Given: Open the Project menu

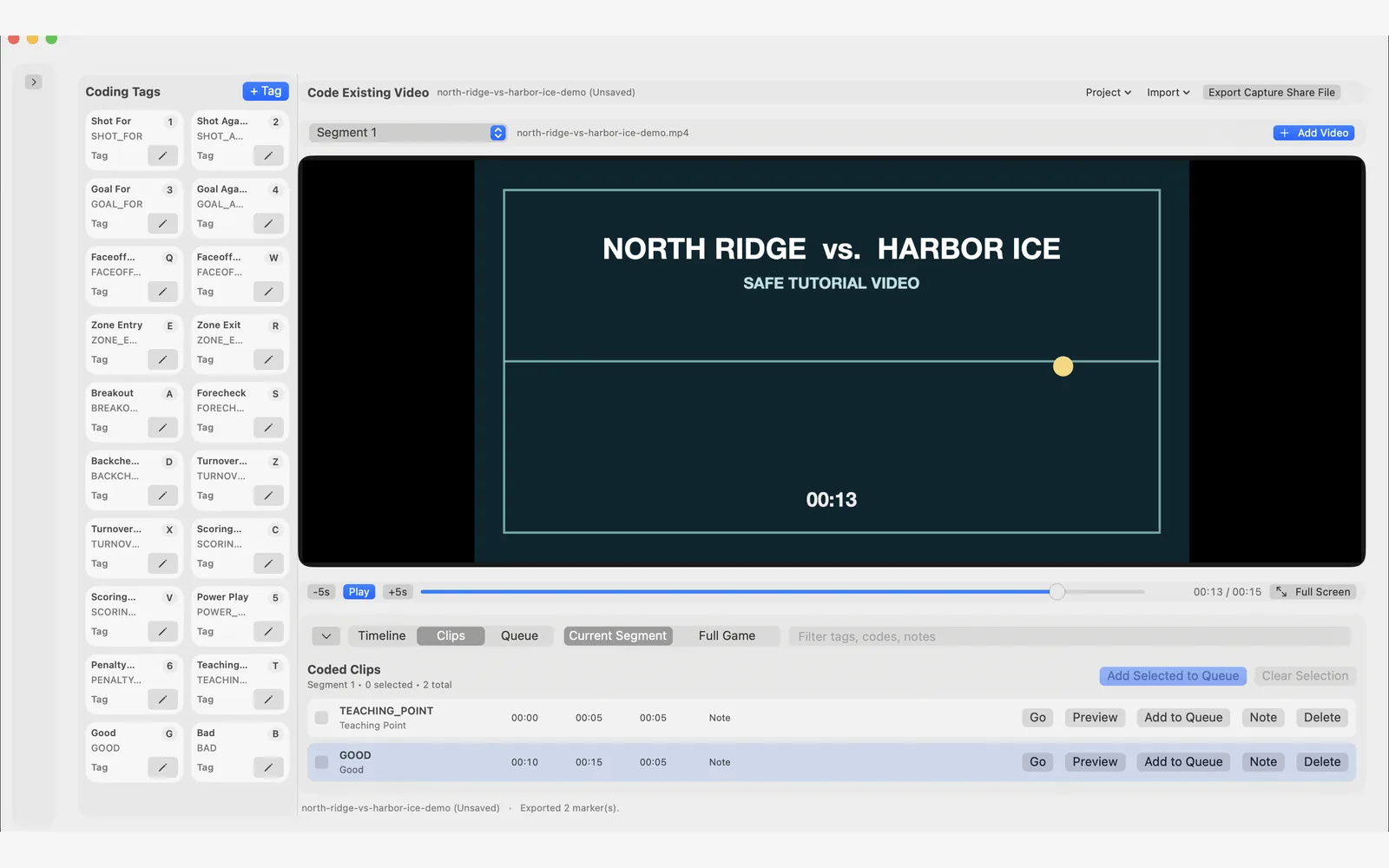Looking at the screenshot, I should pos(1108,93).
